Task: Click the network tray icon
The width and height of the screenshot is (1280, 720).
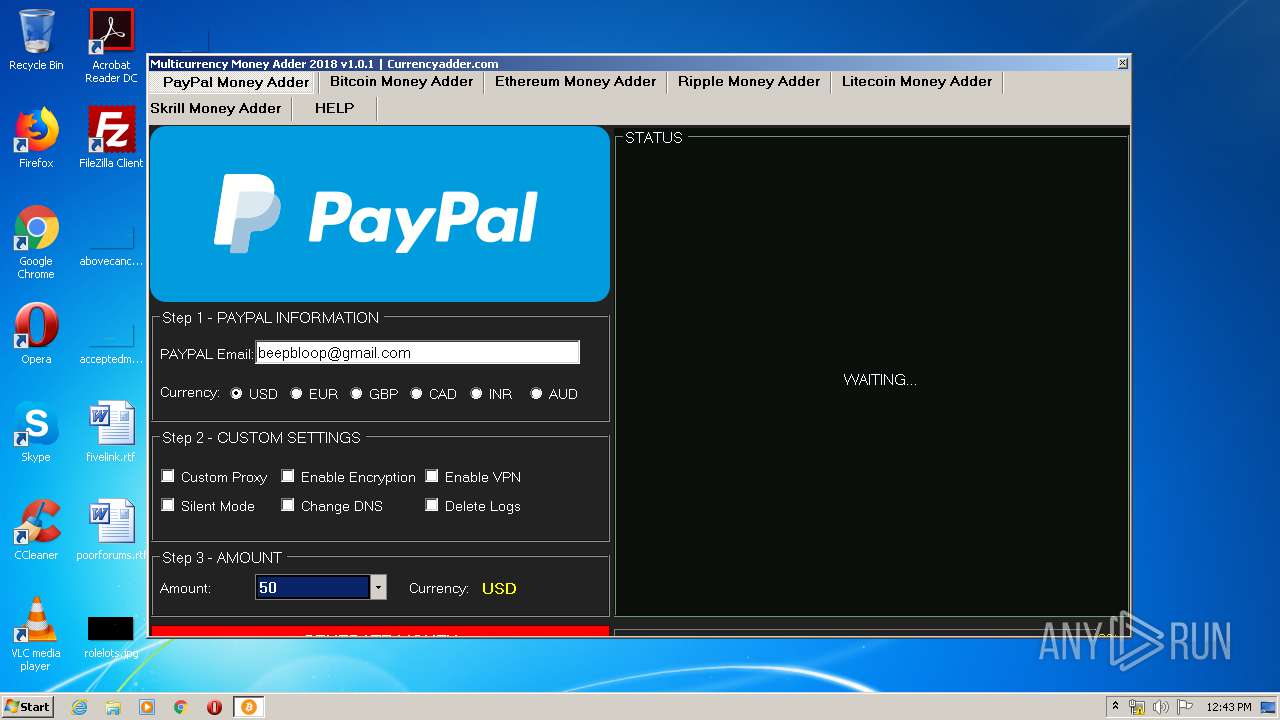Action: click(1137, 707)
